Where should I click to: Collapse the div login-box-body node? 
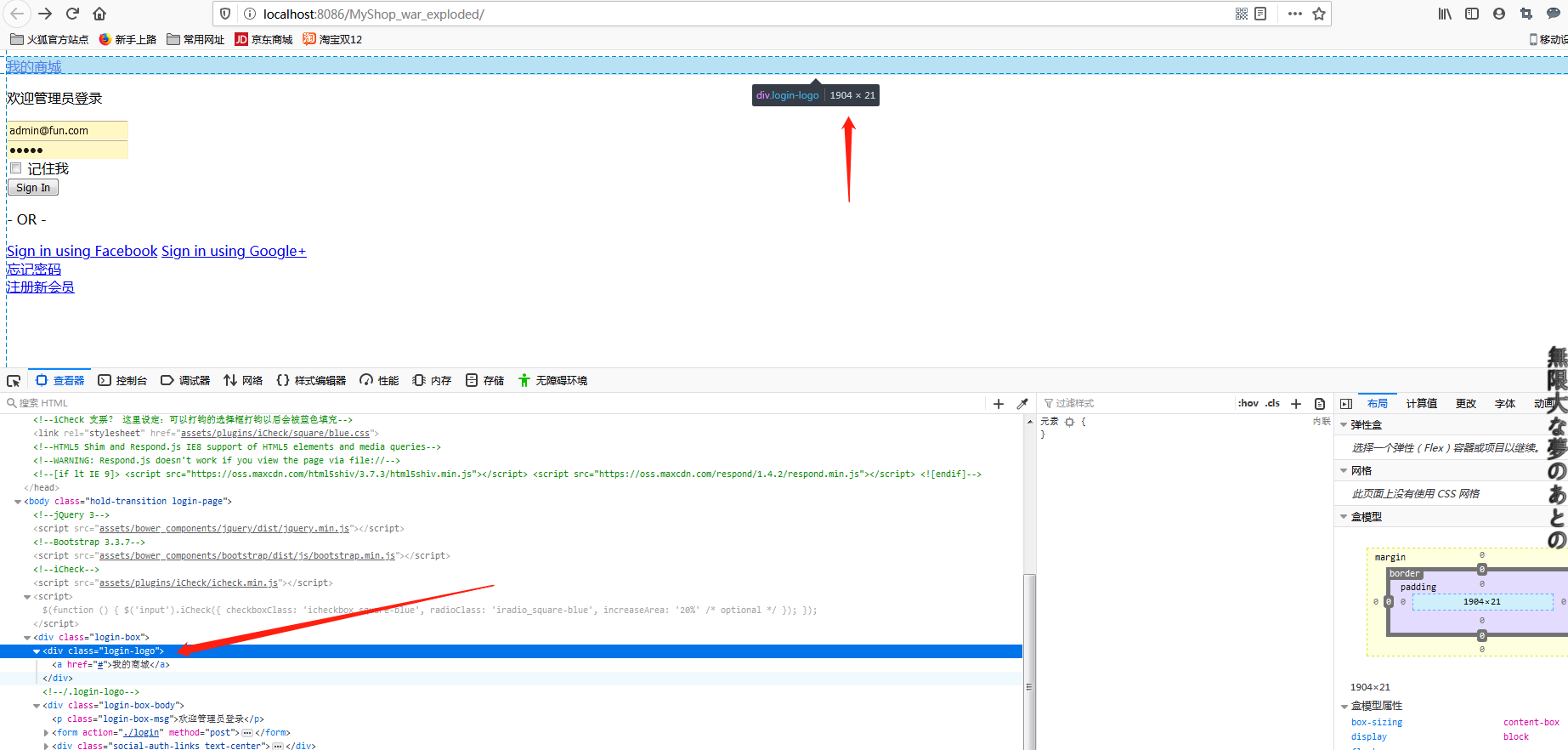point(37,706)
